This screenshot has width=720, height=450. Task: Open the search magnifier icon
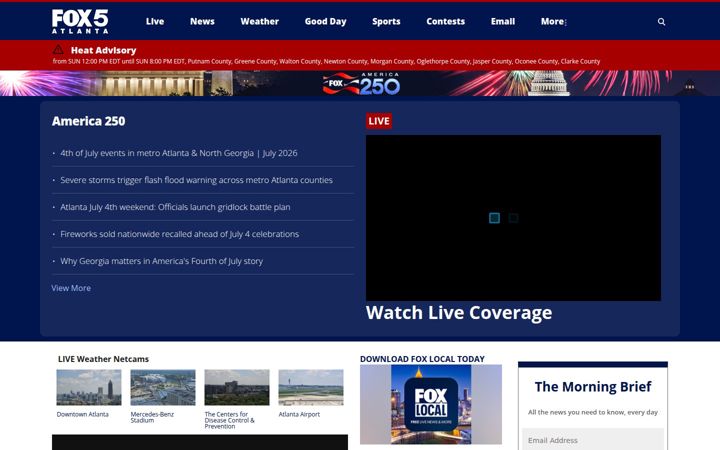661,22
